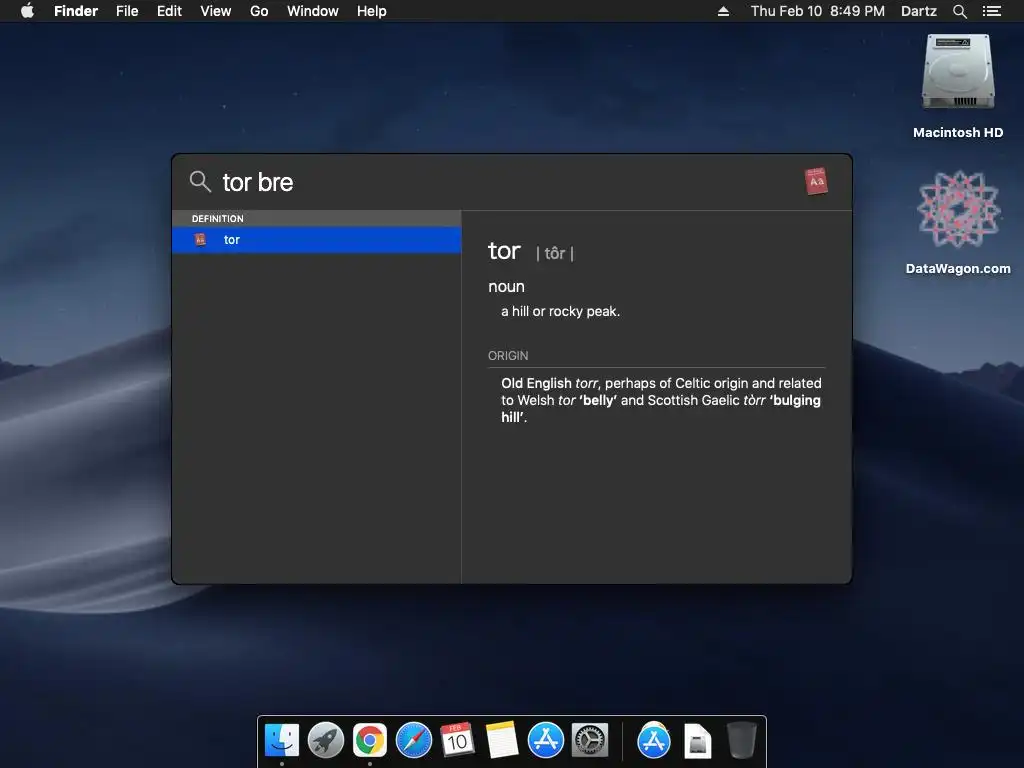Open the Finder menu in the menu bar
This screenshot has height=768, width=1024.
pos(76,11)
